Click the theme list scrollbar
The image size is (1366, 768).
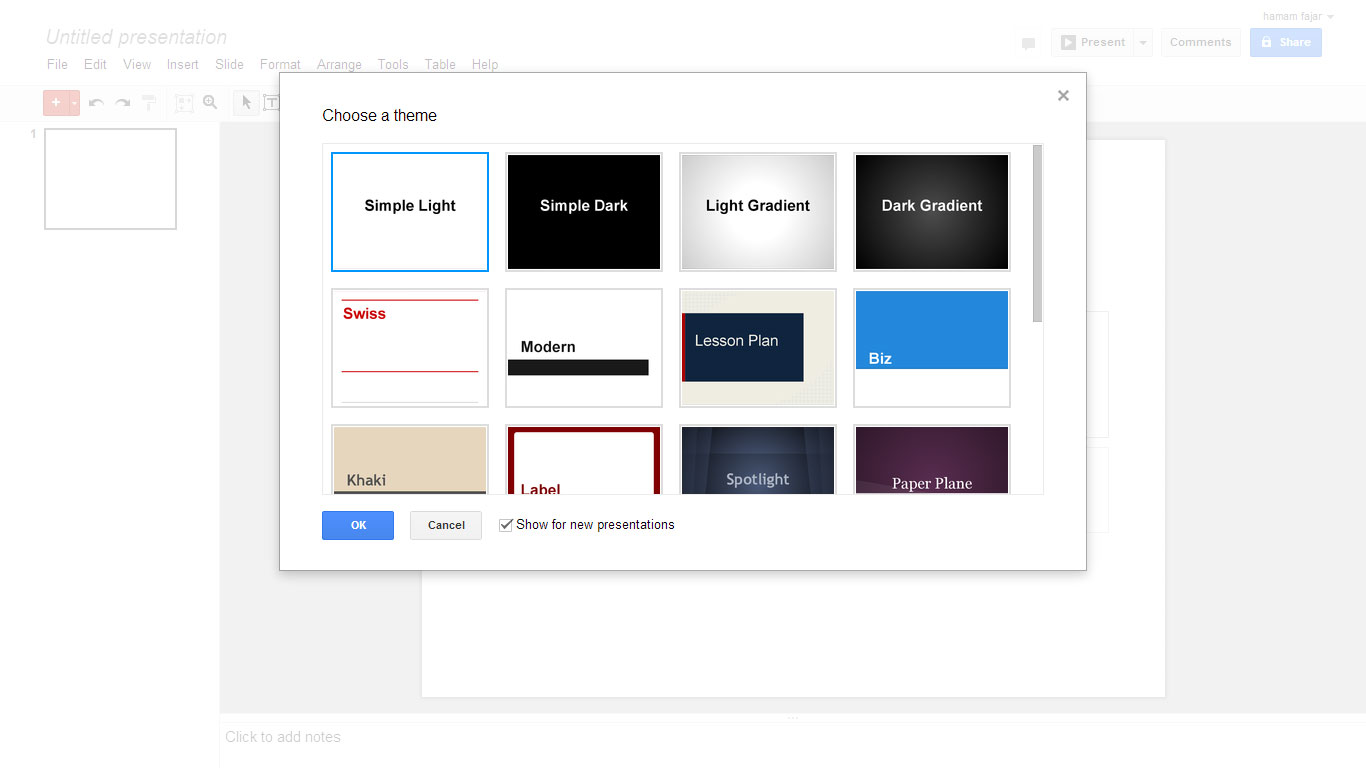click(x=1037, y=233)
